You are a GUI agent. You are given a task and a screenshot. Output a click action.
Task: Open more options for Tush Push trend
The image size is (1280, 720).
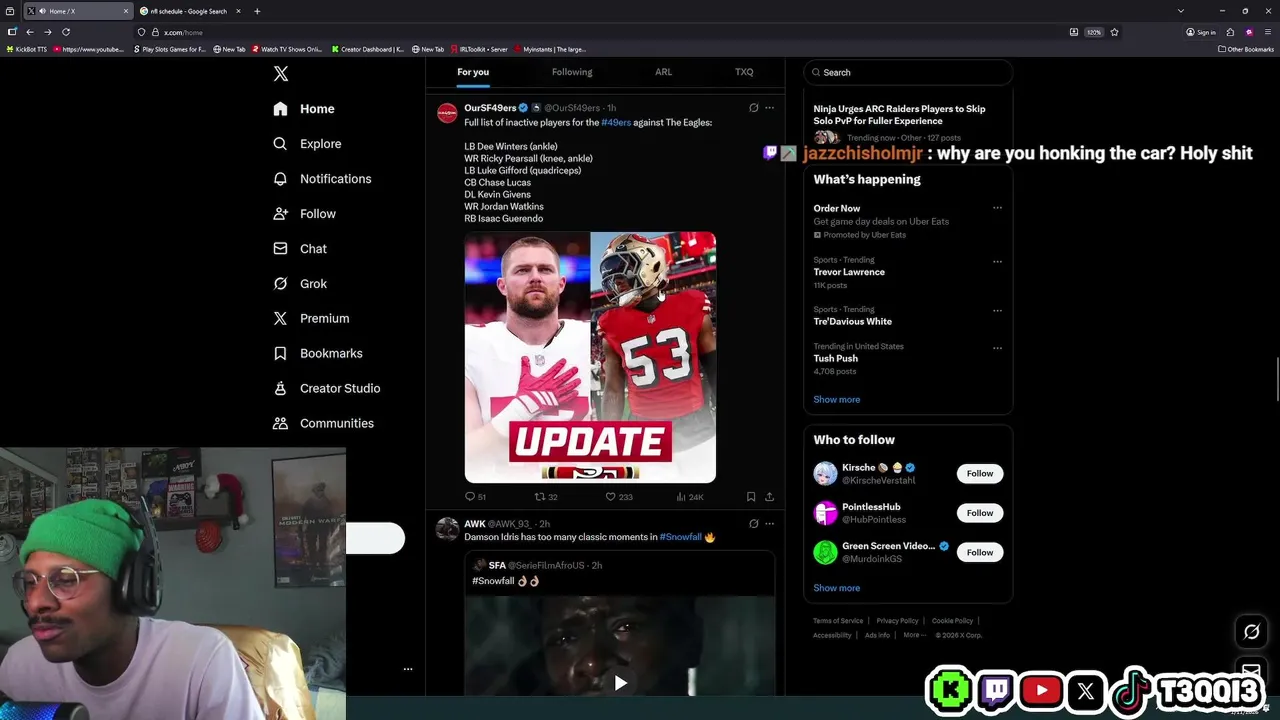tap(997, 347)
